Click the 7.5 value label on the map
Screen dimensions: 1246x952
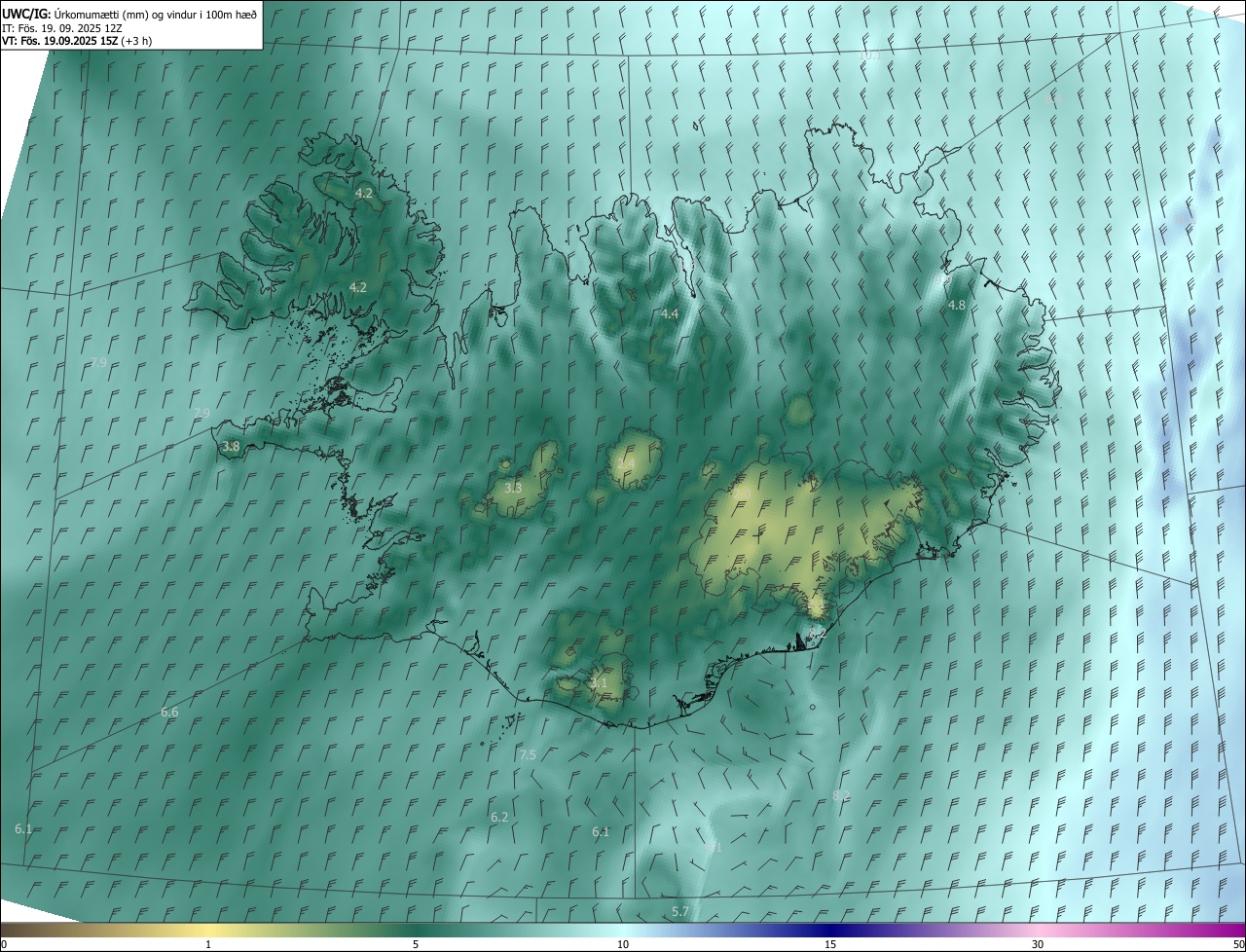point(528,754)
